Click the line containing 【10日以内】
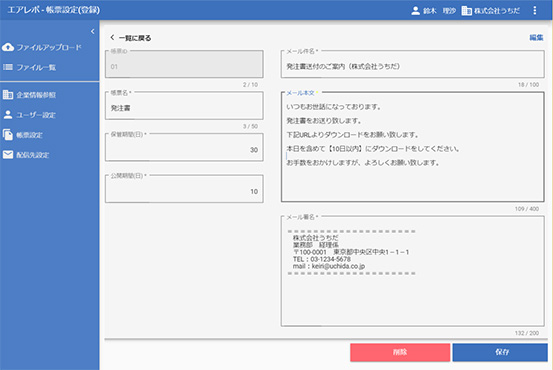This screenshot has height=370, width=553. [373, 149]
